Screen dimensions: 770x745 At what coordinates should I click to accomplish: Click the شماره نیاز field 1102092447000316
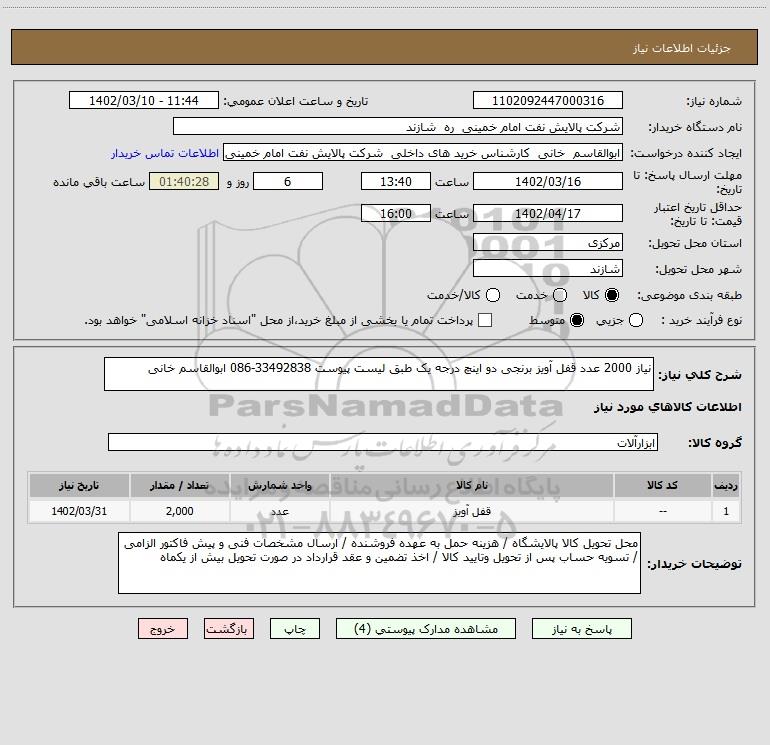(x=548, y=100)
